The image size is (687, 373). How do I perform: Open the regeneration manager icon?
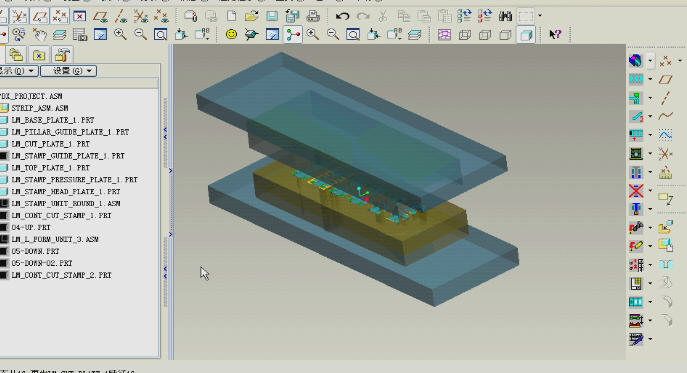click(x=485, y=16)
